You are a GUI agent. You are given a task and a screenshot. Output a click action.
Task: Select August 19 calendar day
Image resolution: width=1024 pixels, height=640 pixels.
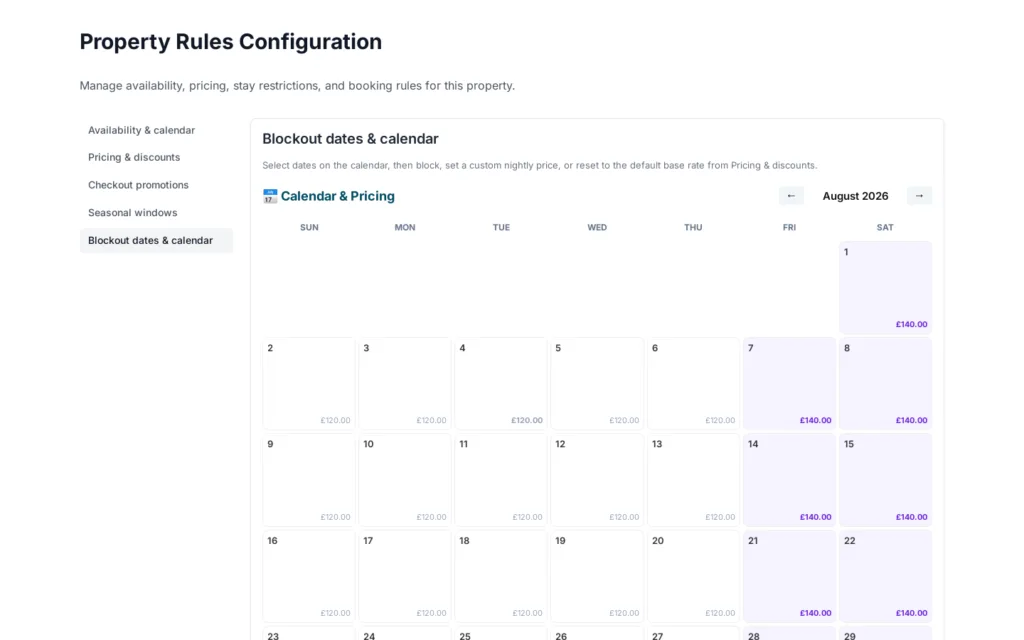(x=597, y=577)
